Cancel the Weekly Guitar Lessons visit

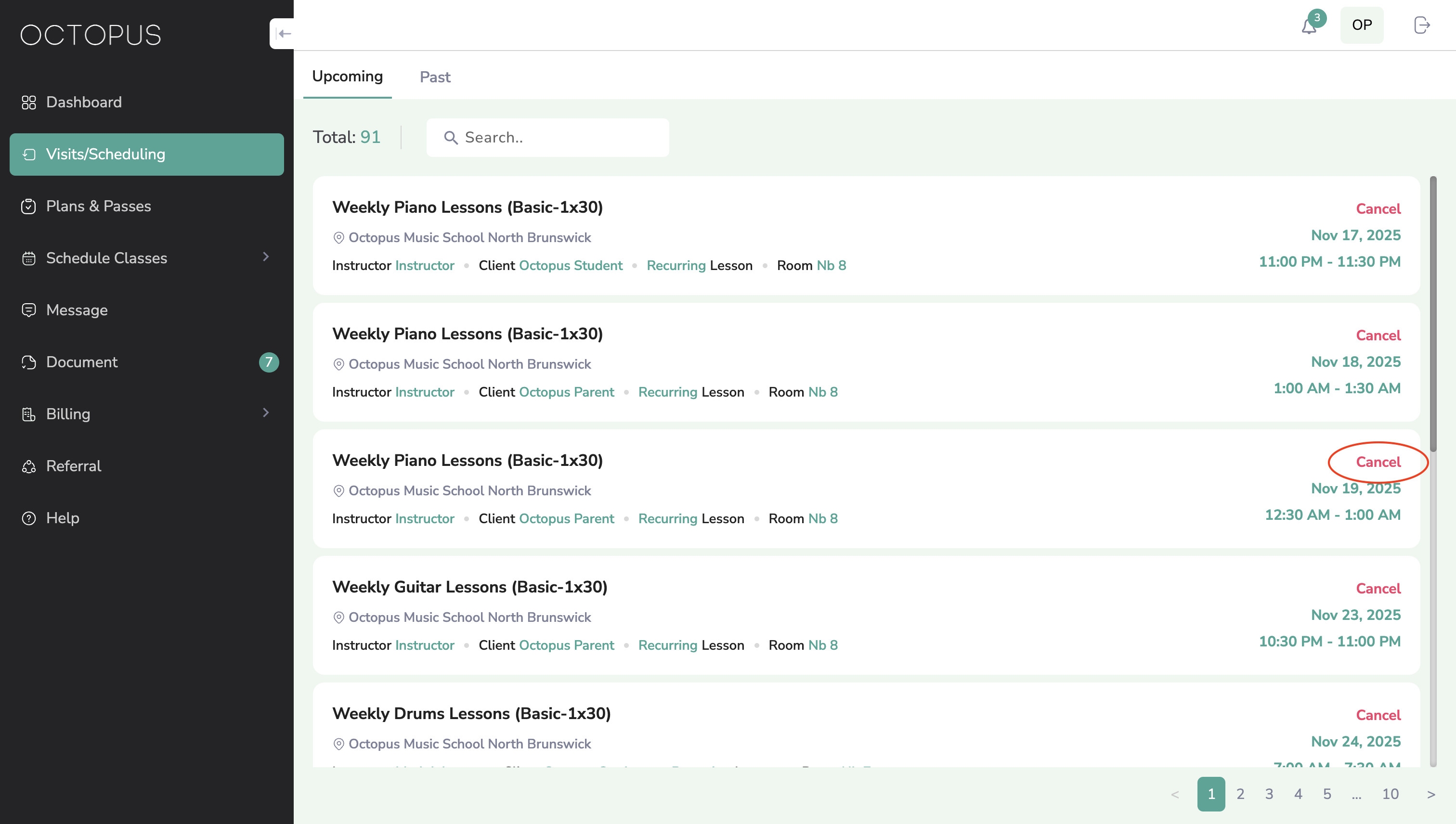(1378, 589)
